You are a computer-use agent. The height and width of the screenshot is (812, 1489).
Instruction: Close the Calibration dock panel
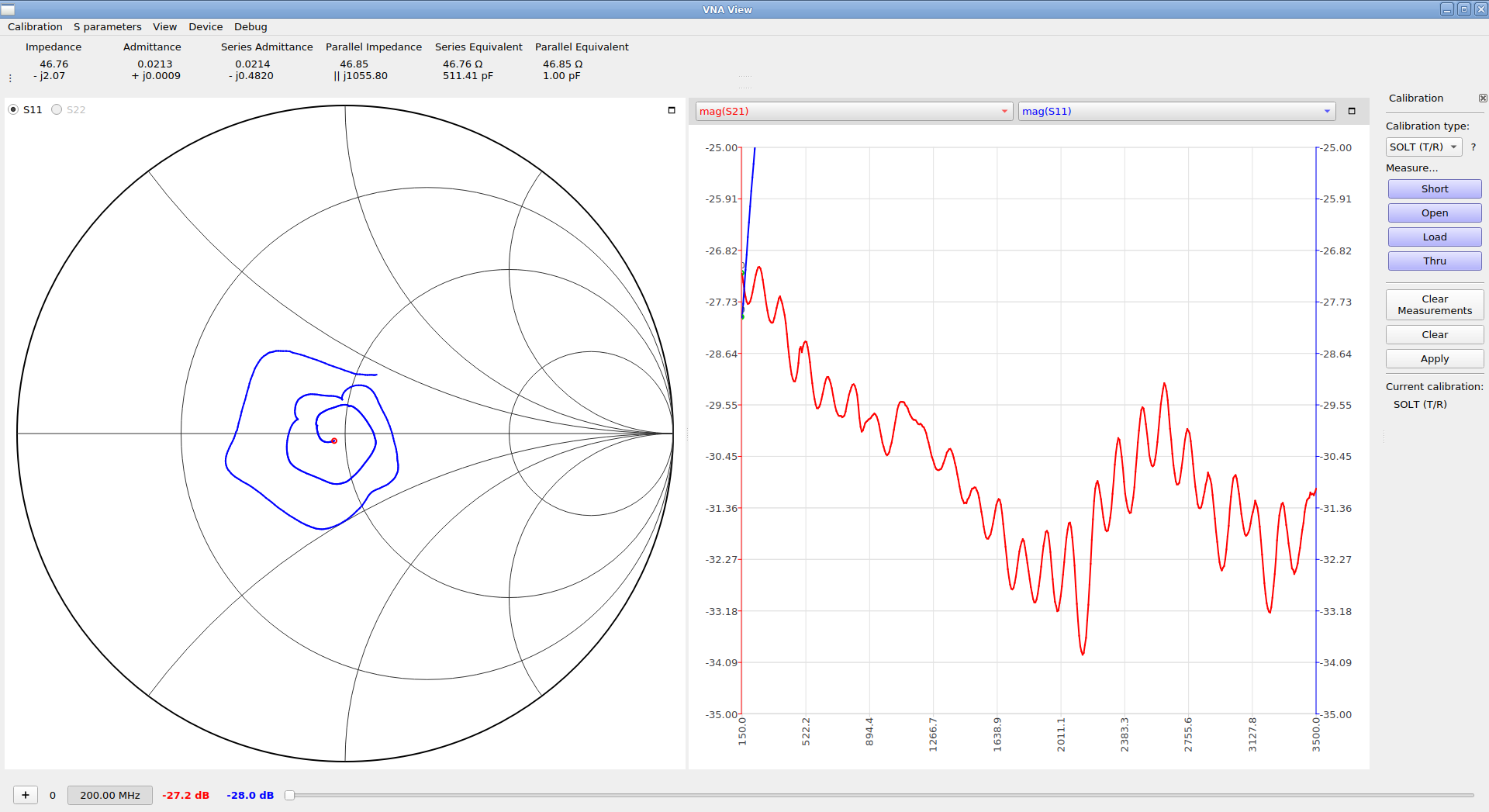click(1483, 98)
